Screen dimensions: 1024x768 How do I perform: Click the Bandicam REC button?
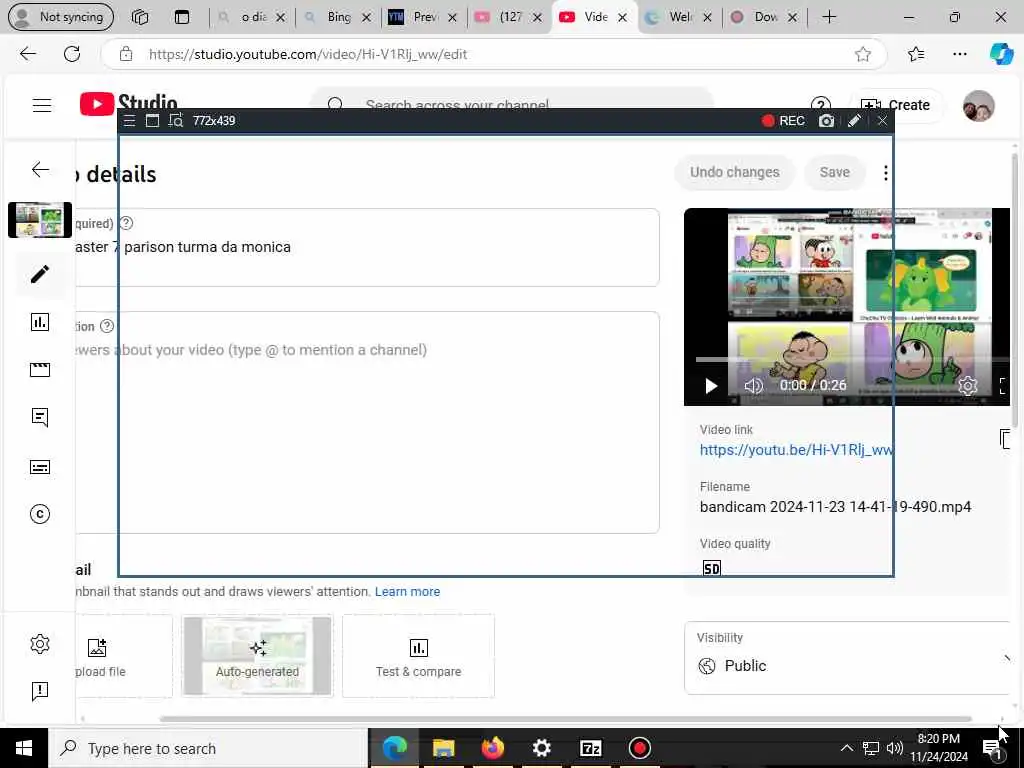(x=783, y=121)
